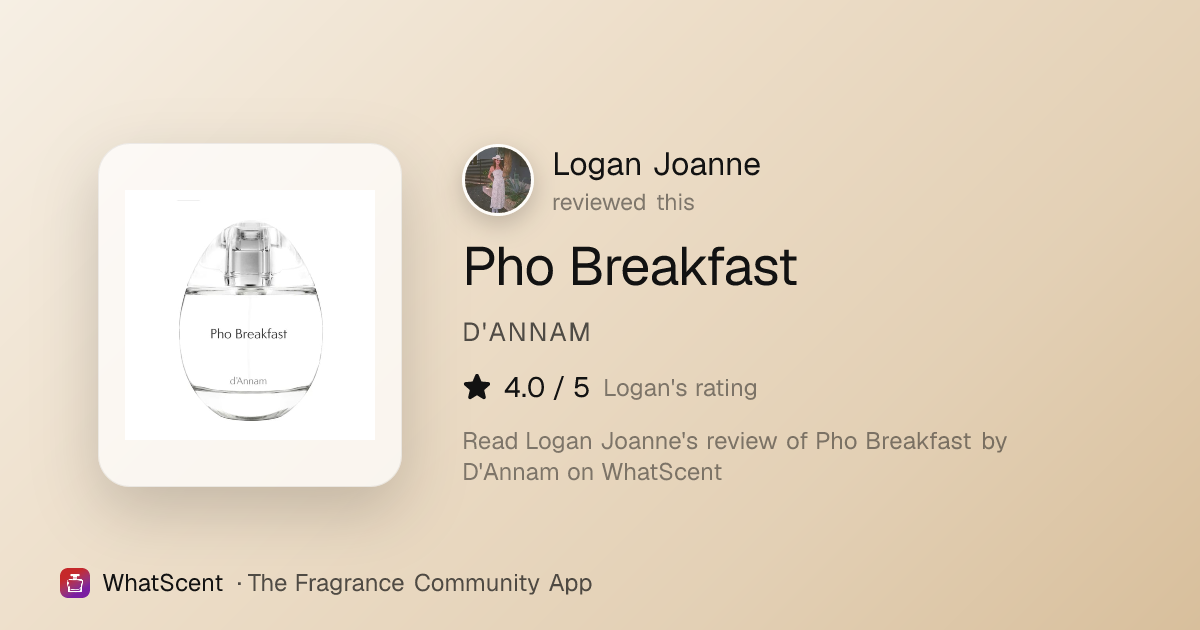Click the 4.0 / 5 rating score
Image resolution: width=1200 pixels, height=630 pixels.
547,387
